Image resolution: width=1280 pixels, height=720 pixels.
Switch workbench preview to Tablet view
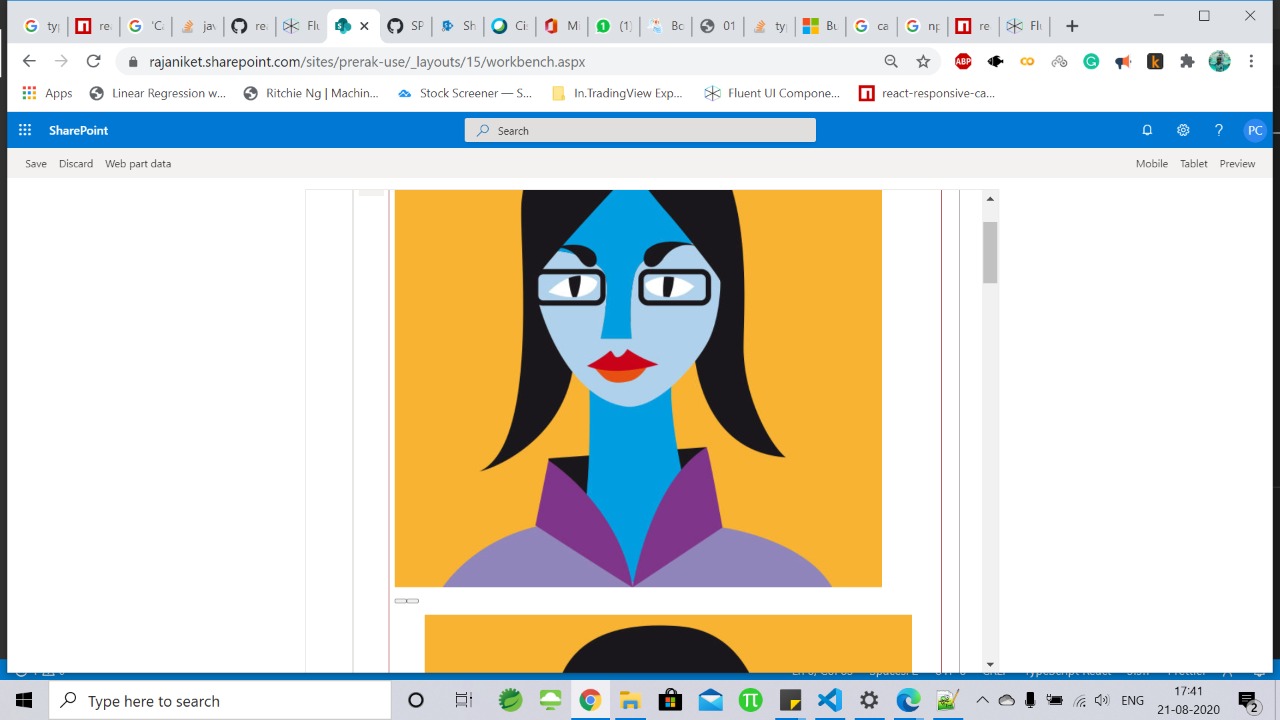pos(1193,163)
